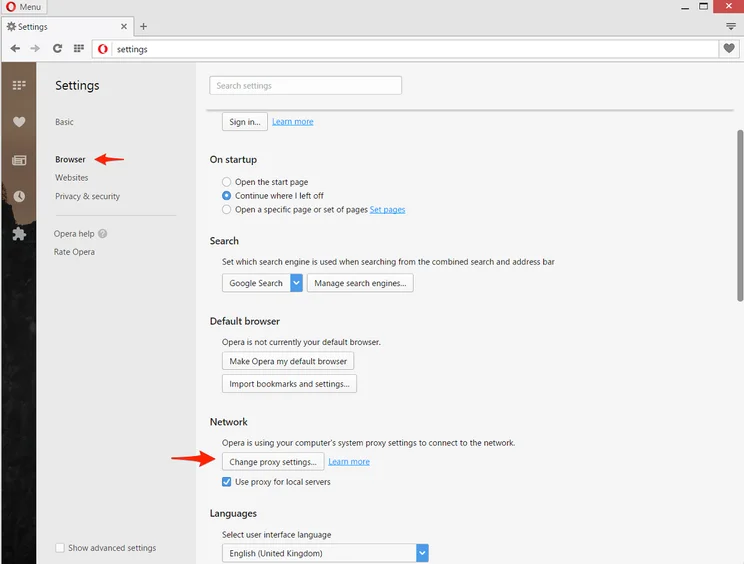This screenshot has width=744, height=564.
Task: Open History clock in the sidebar
Action: click(19, 196)
